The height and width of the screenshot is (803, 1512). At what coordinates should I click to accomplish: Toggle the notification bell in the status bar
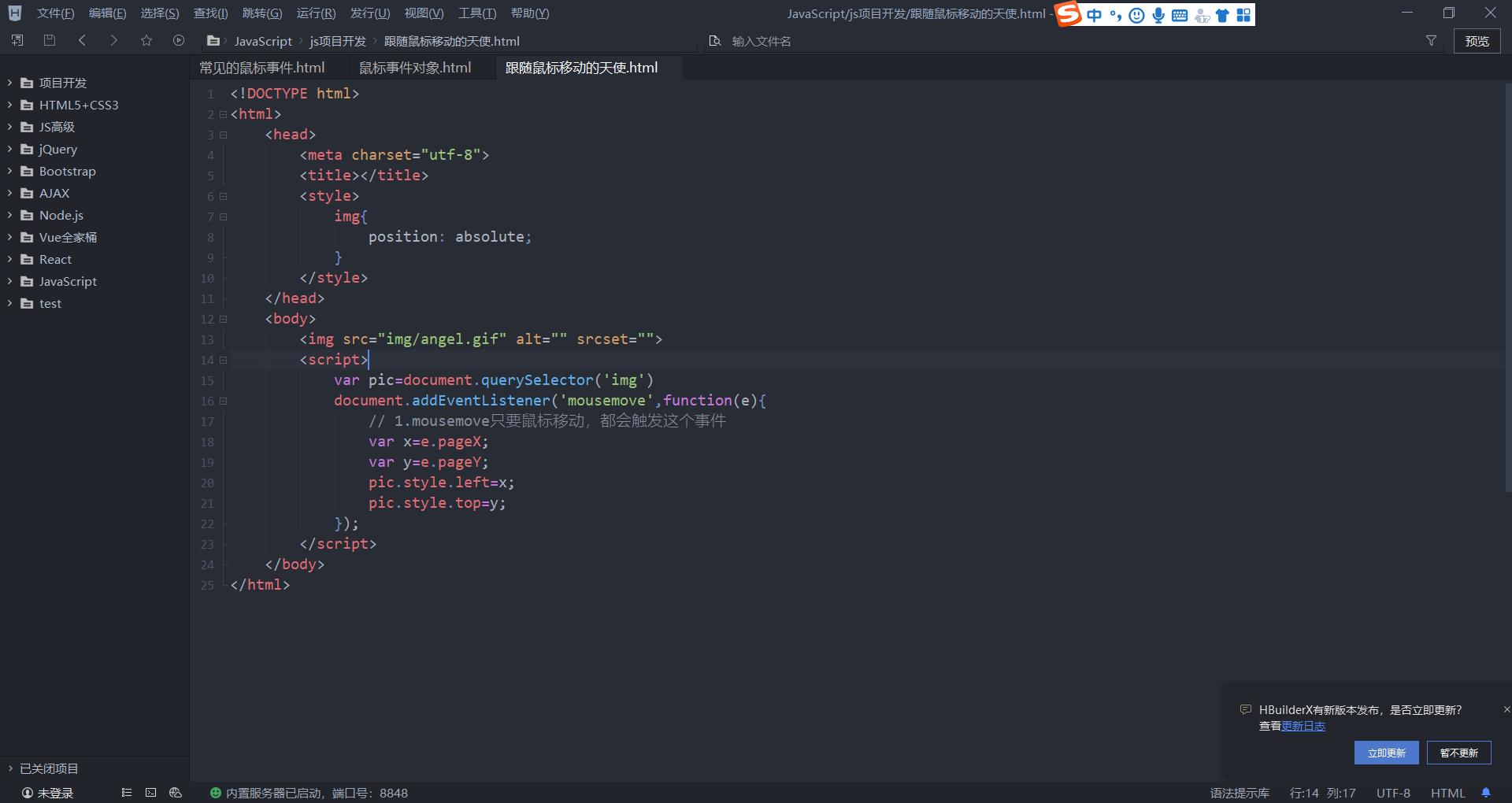point(1485,793)
